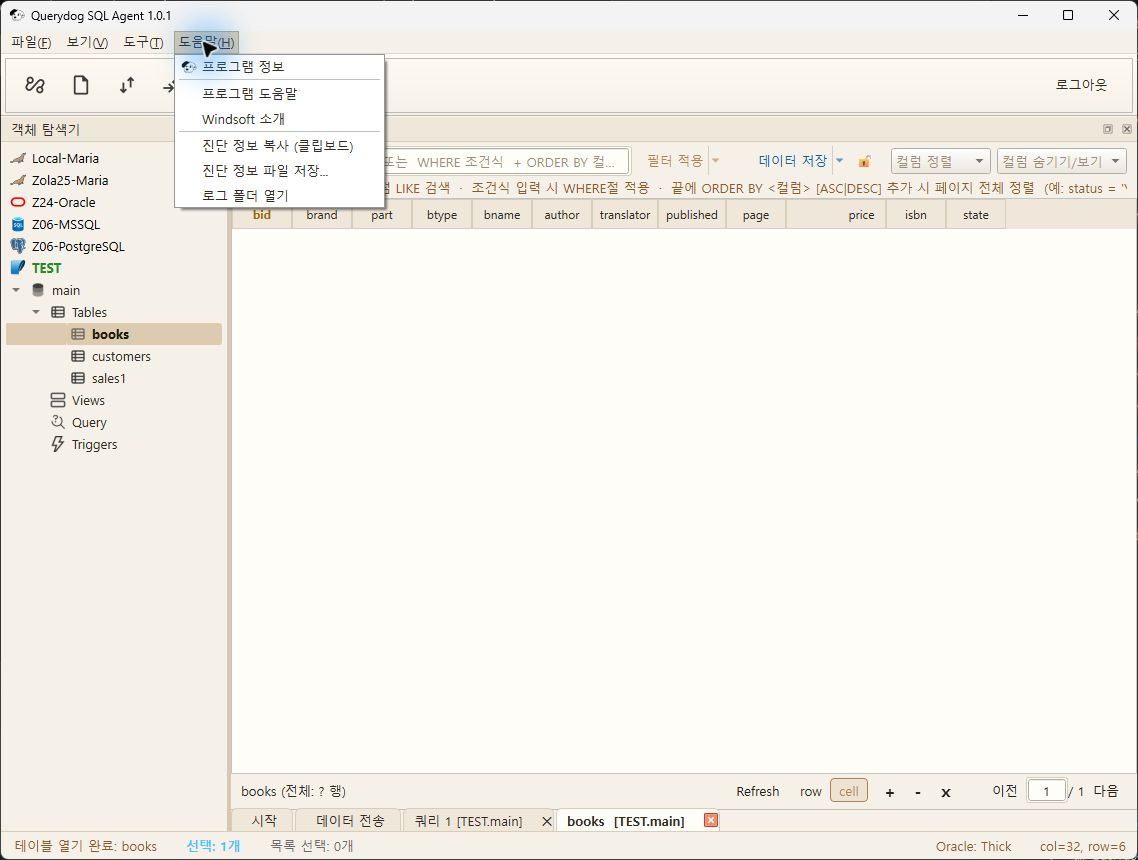1138x860 pixels.
Task: Select 진단 정보 복사 (클립보드)
Action: tap(279, 146)
